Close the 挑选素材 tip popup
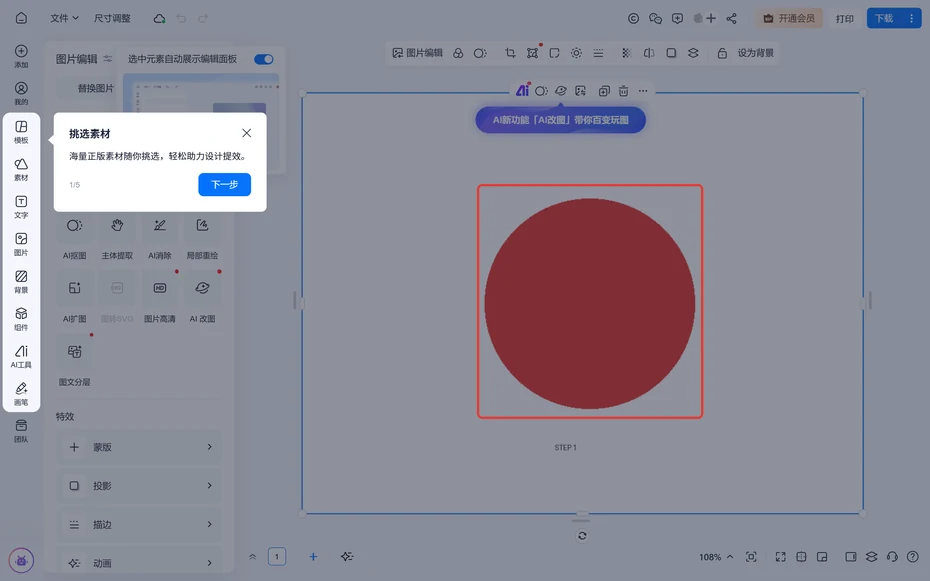 [x=247, y=133]
